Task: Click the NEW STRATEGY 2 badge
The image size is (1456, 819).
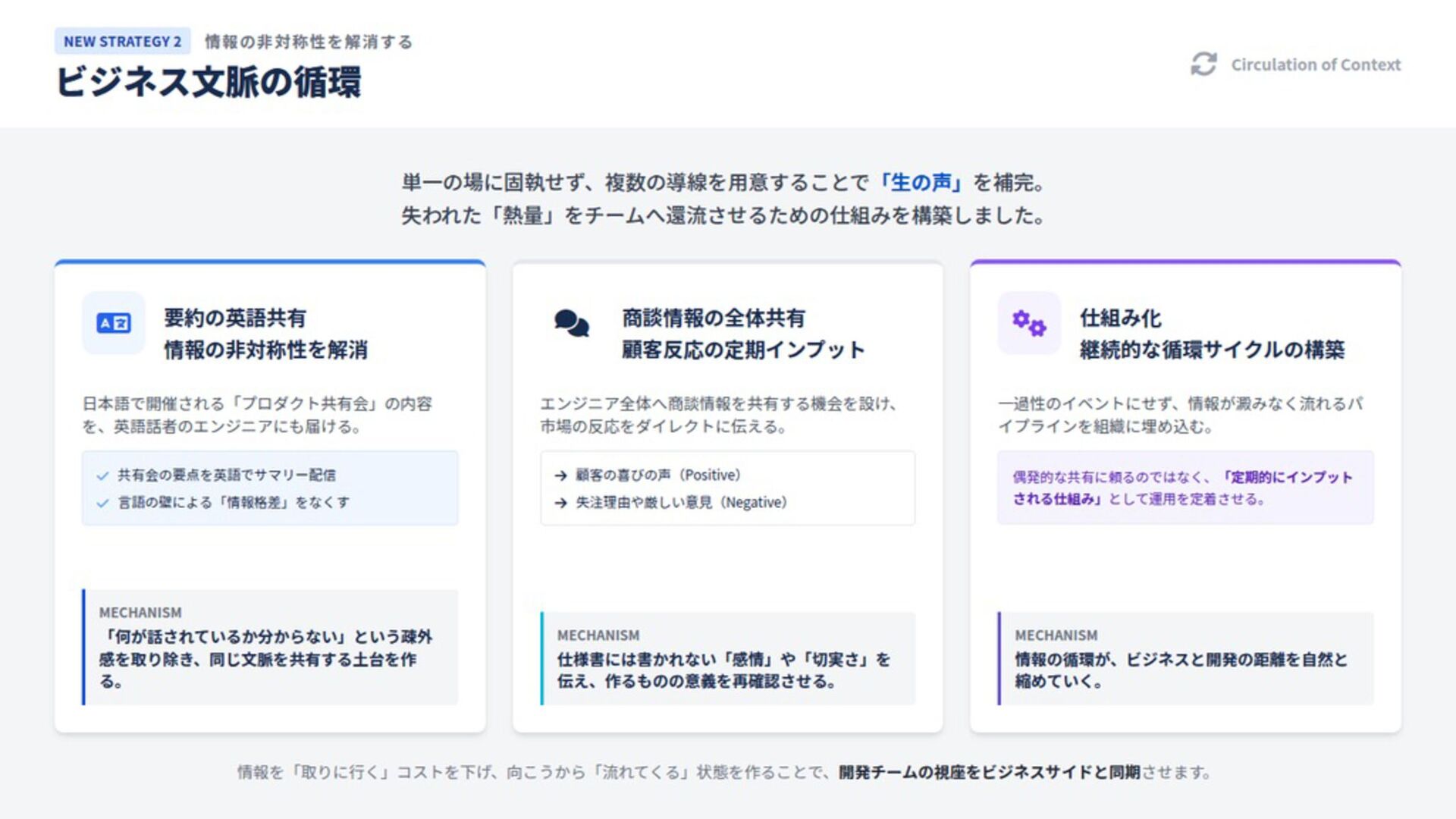Action: pyautogui.click(x=122, y=42)
